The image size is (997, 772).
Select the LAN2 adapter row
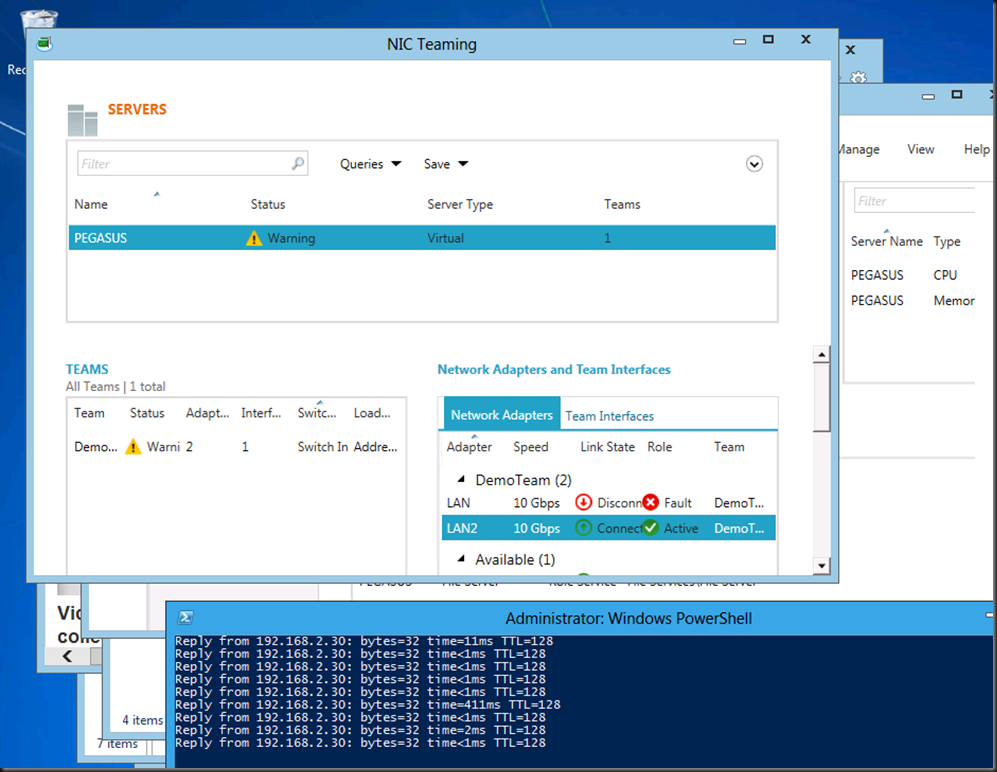point(609,528)
